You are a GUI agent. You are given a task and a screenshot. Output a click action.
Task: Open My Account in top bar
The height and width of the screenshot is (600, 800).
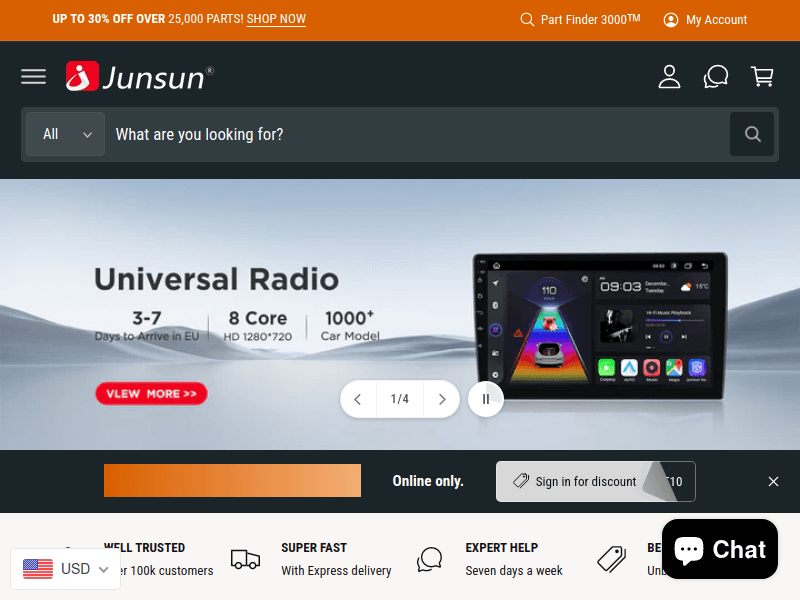tap(705, 20)
